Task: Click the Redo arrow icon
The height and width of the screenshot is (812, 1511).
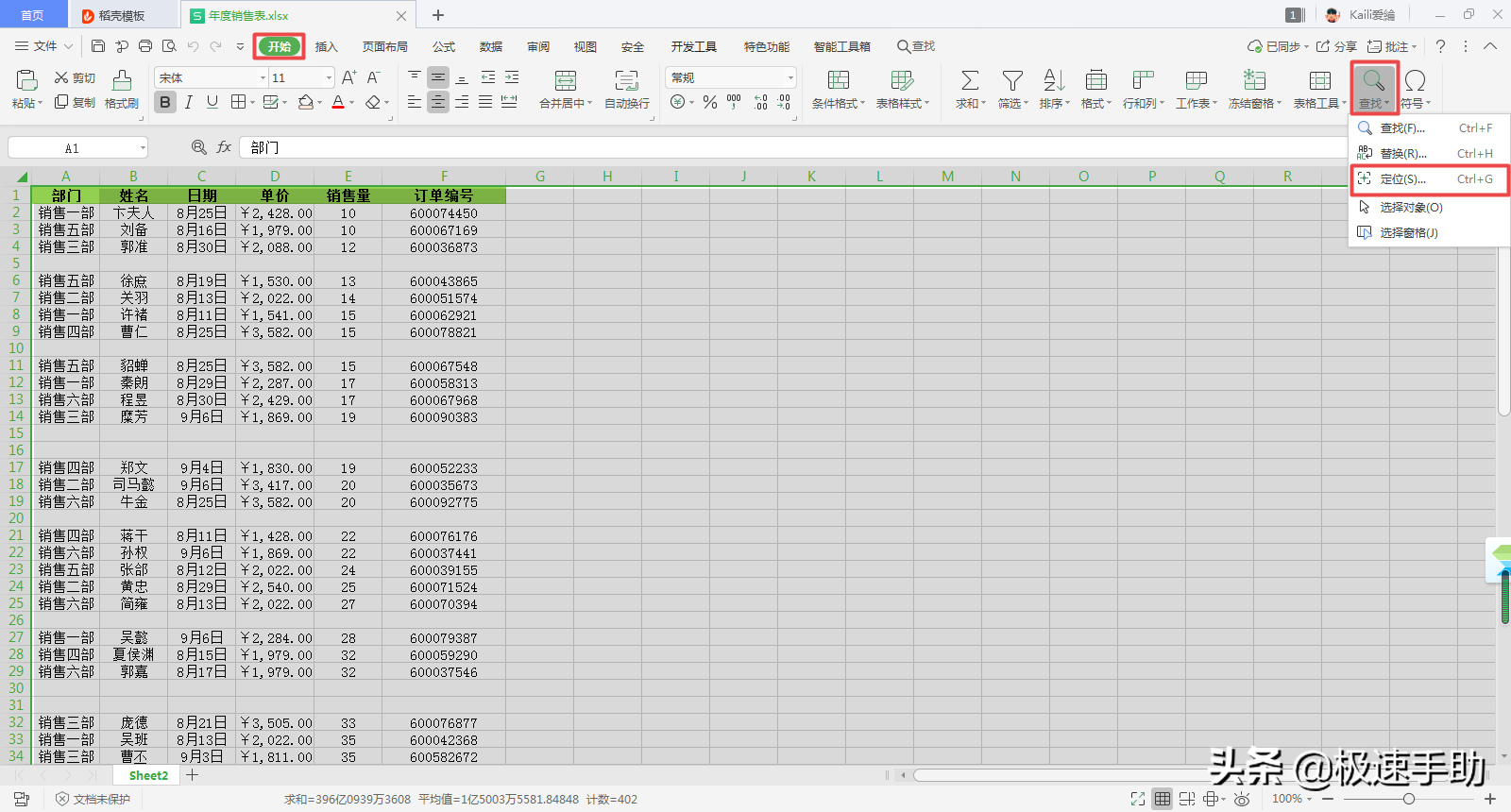Action: [x=216, y=45]
